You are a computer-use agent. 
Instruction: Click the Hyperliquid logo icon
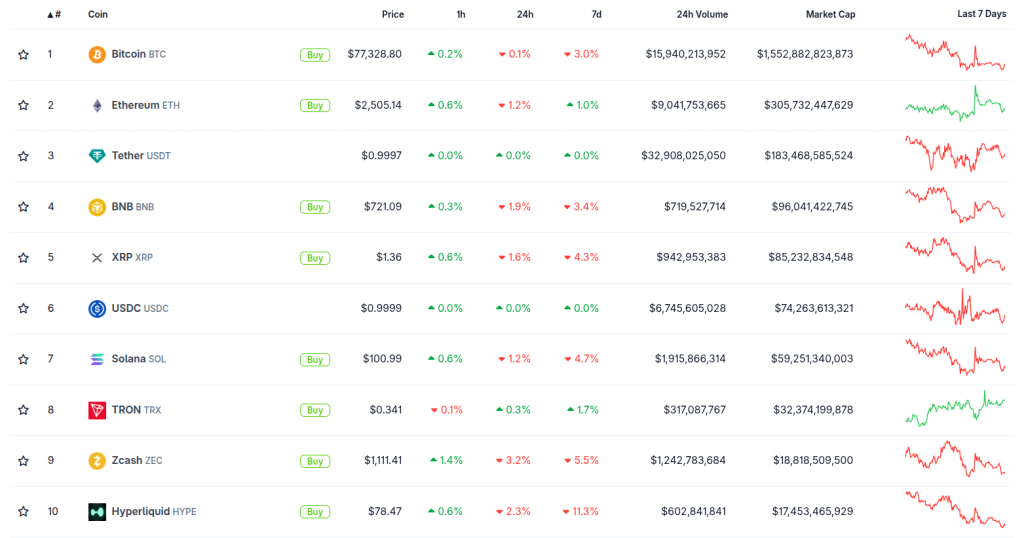97,512
